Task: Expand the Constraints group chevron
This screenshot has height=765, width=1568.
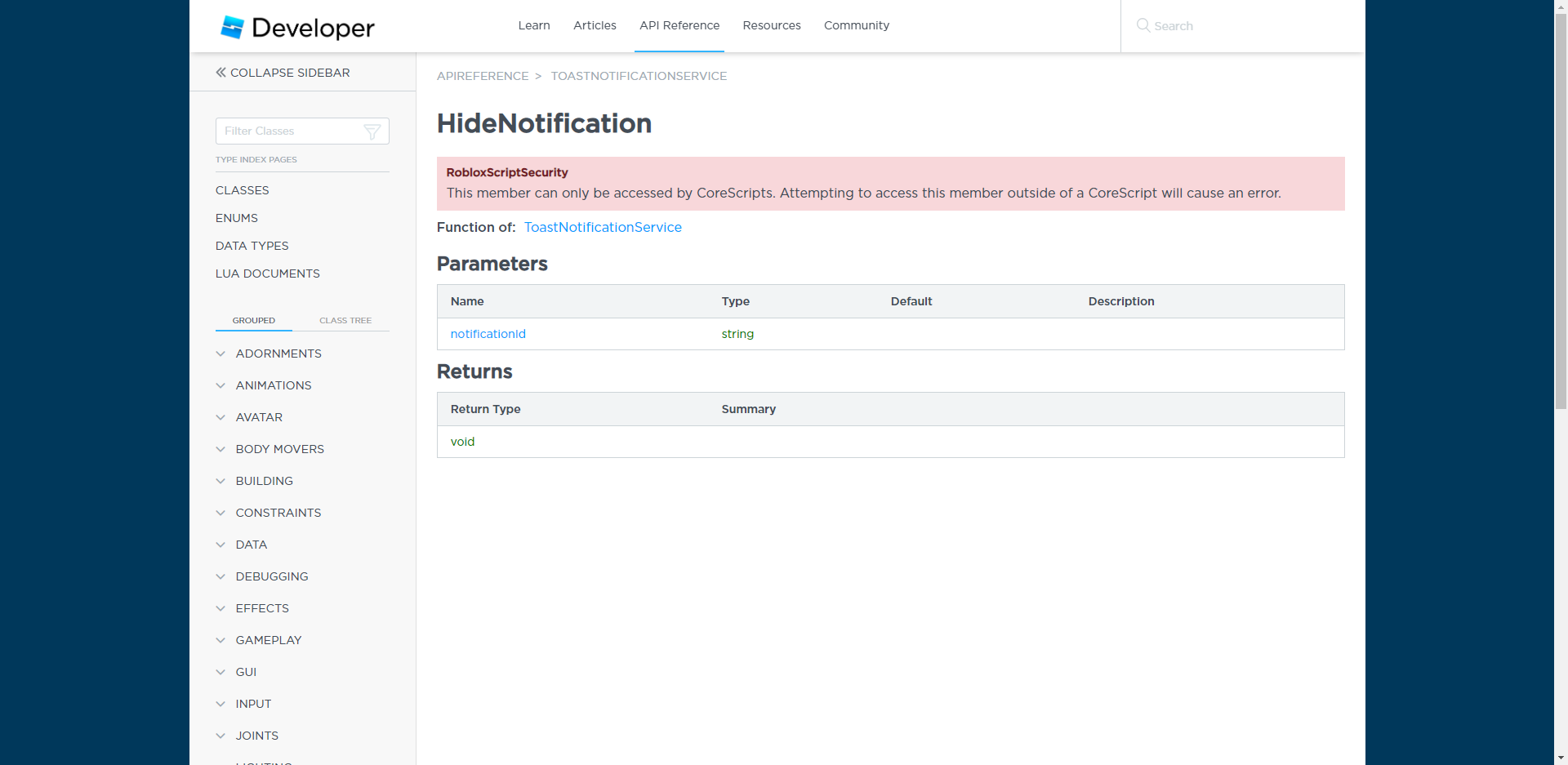Action: (x=220, y=513)
